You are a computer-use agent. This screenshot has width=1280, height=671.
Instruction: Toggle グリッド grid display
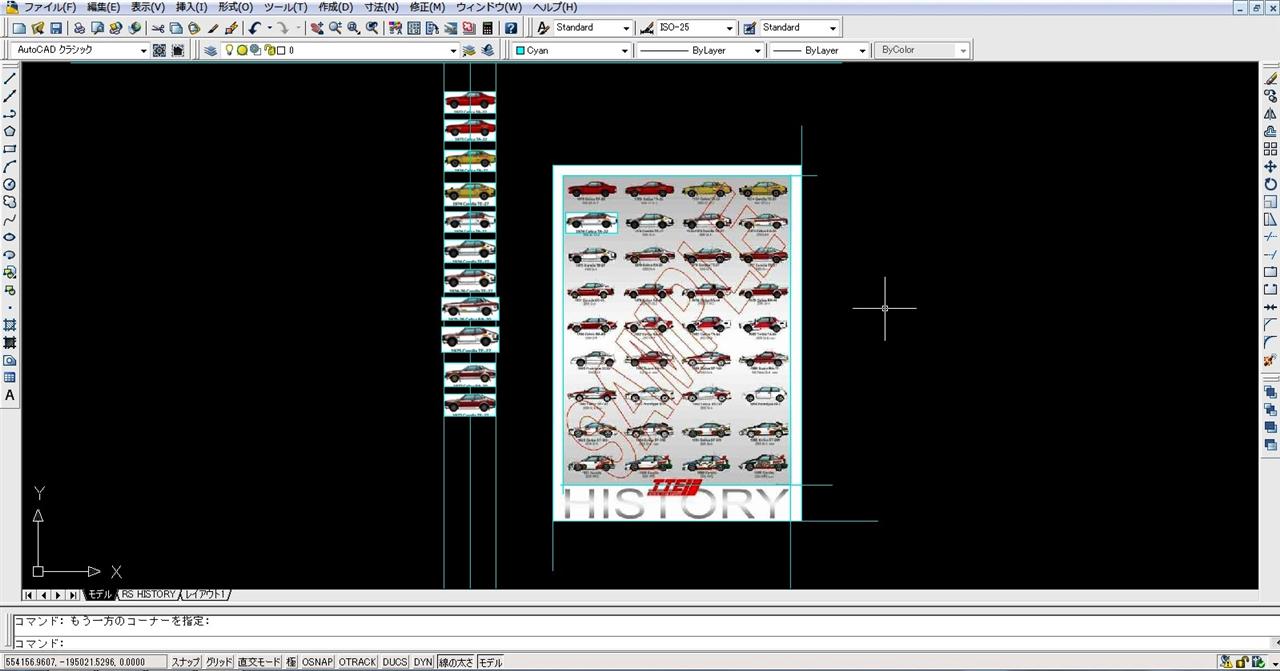tap(219, 662)
